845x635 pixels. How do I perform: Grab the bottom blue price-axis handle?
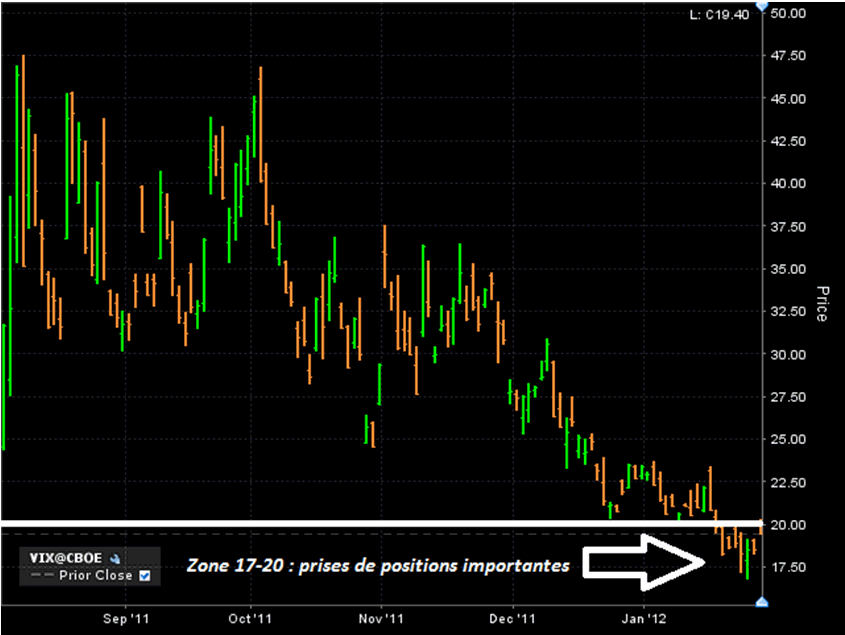click(761, 602)
